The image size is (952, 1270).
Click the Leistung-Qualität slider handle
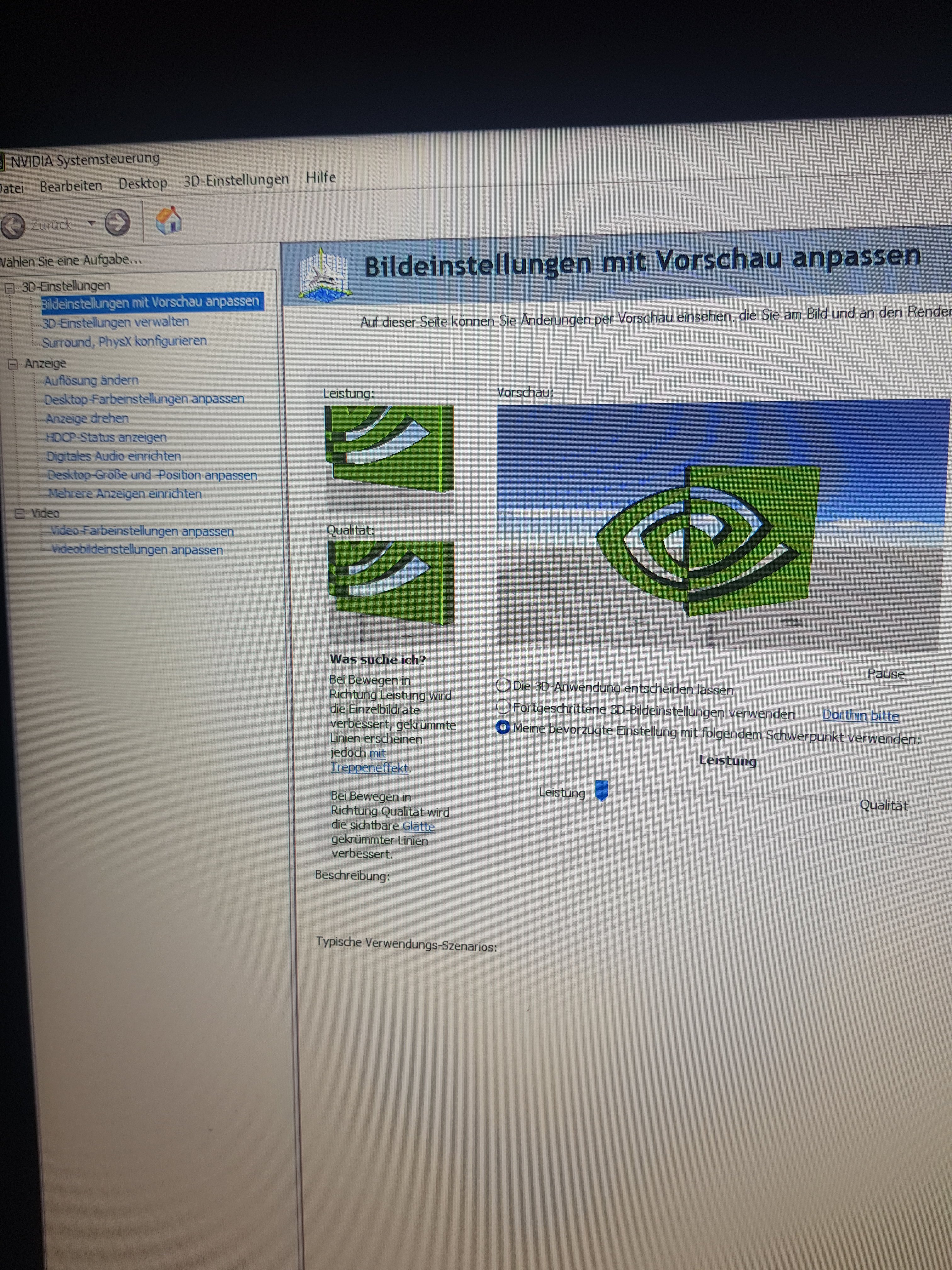(x=601, y=791)
